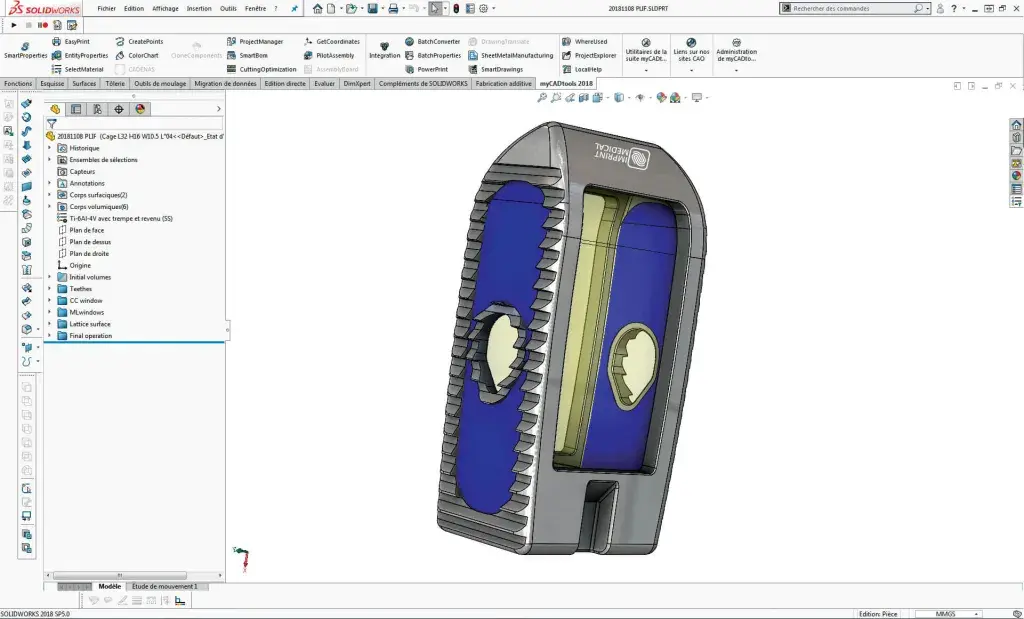Open the SheetMetalManufacturing tool
1024x619 pixels.
point(517,56)
